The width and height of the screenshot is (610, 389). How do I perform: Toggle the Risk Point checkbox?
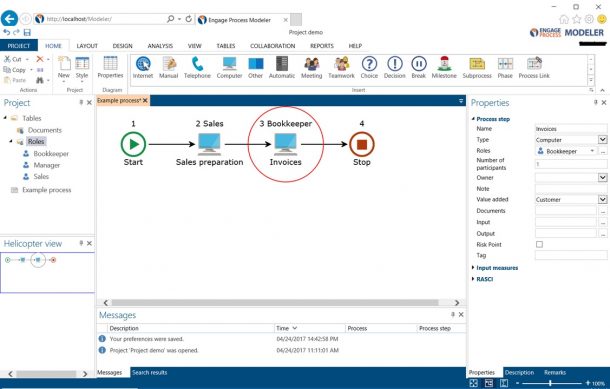pos(539,244)
